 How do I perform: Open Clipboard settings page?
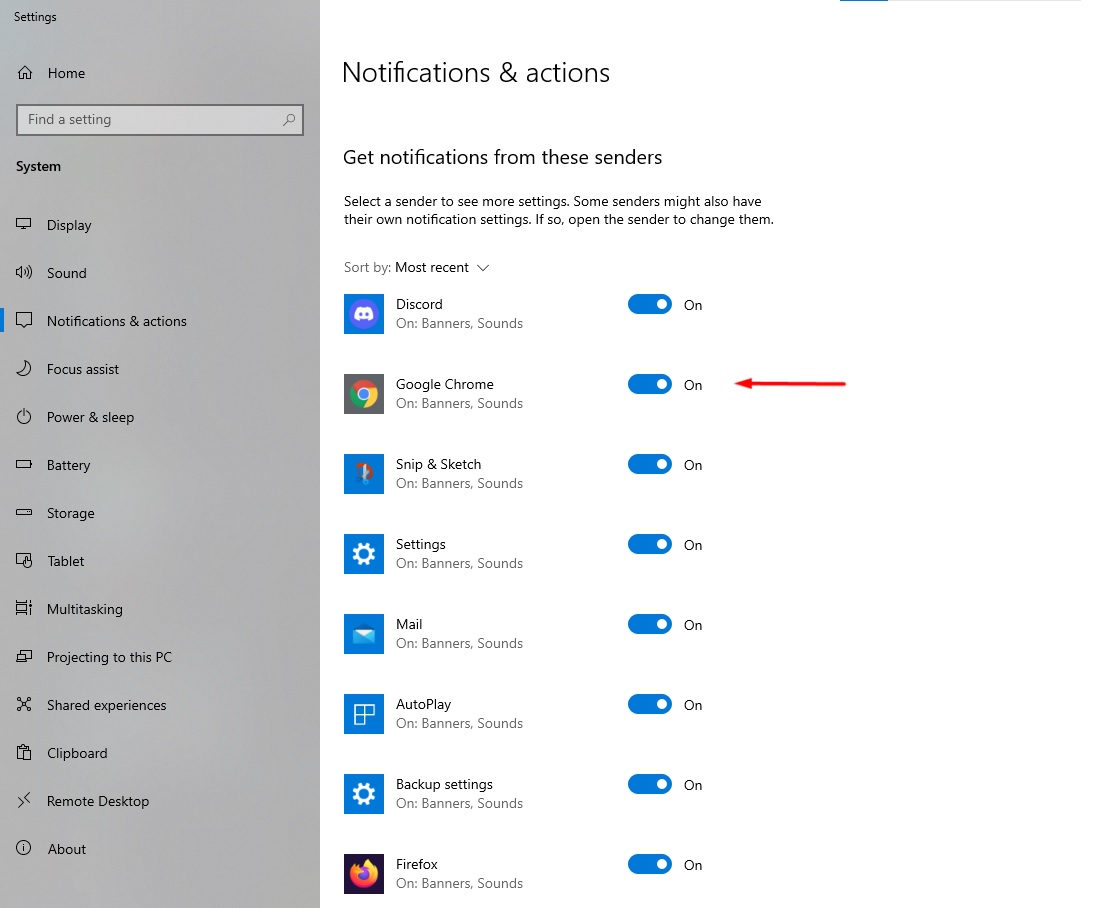(x=77, y=753)
